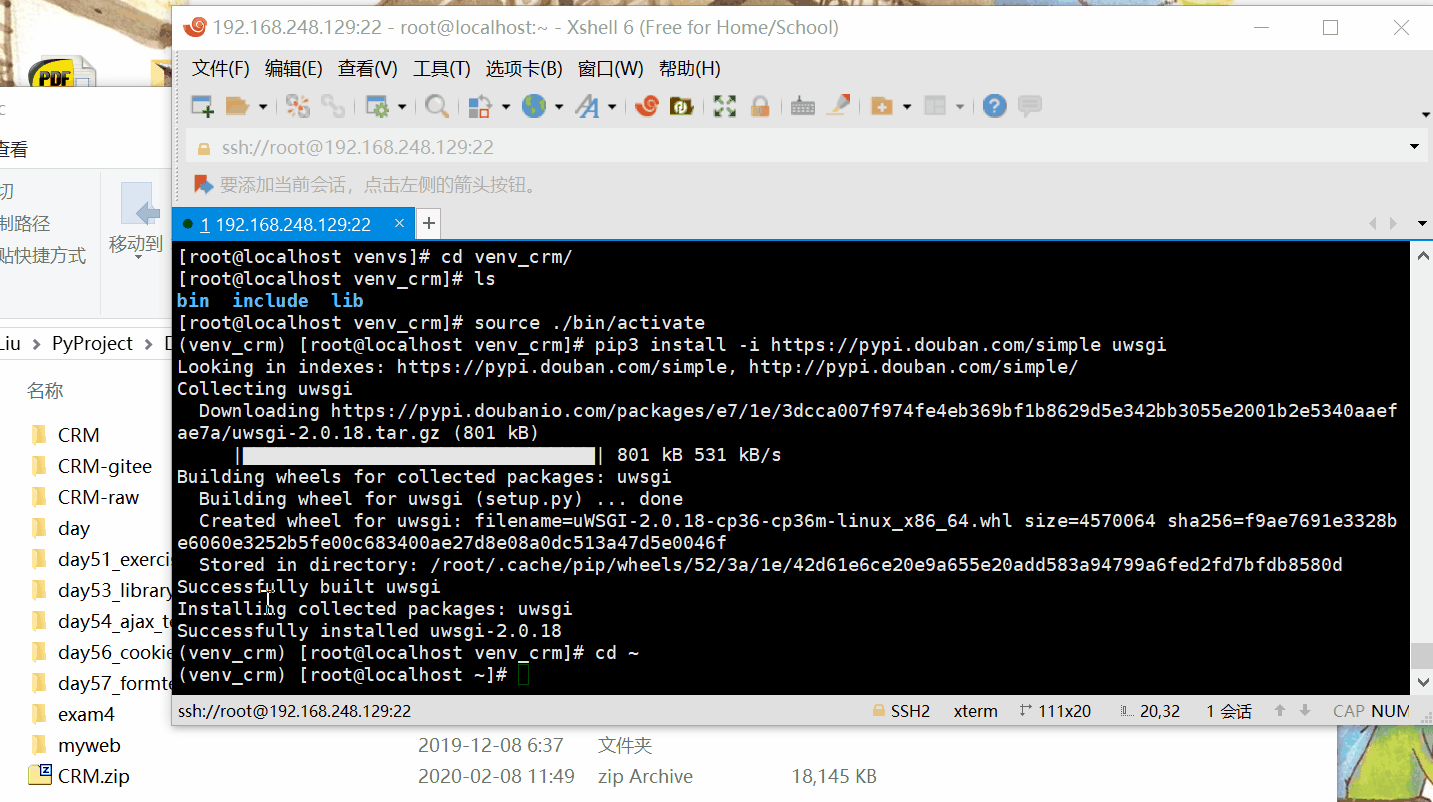This screenshot has height=802, width=1433.
Task: Select myweb folder in Explorer
Action: pos(89,745)
